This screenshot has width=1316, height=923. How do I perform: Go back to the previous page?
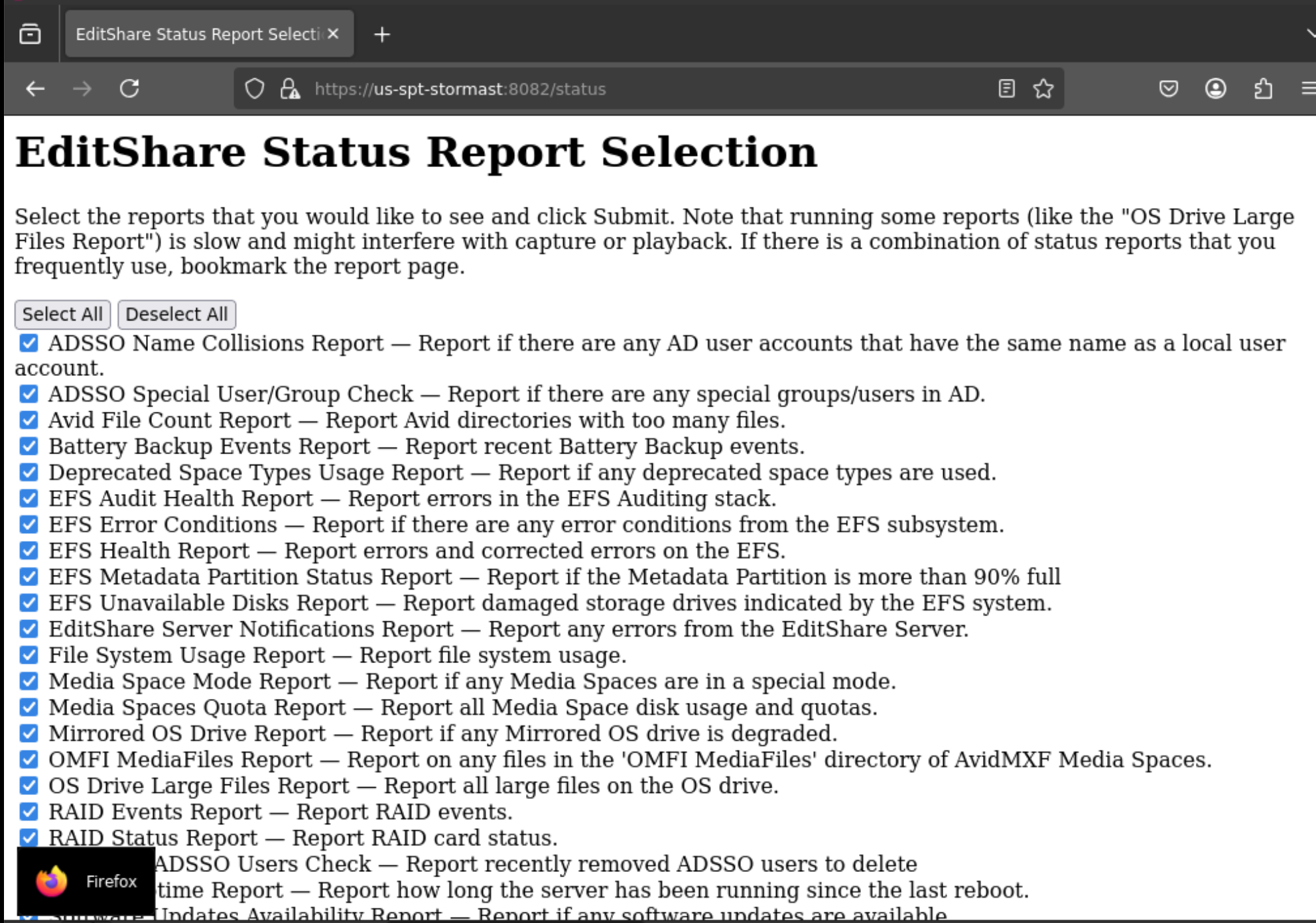(x=35, y=89)
